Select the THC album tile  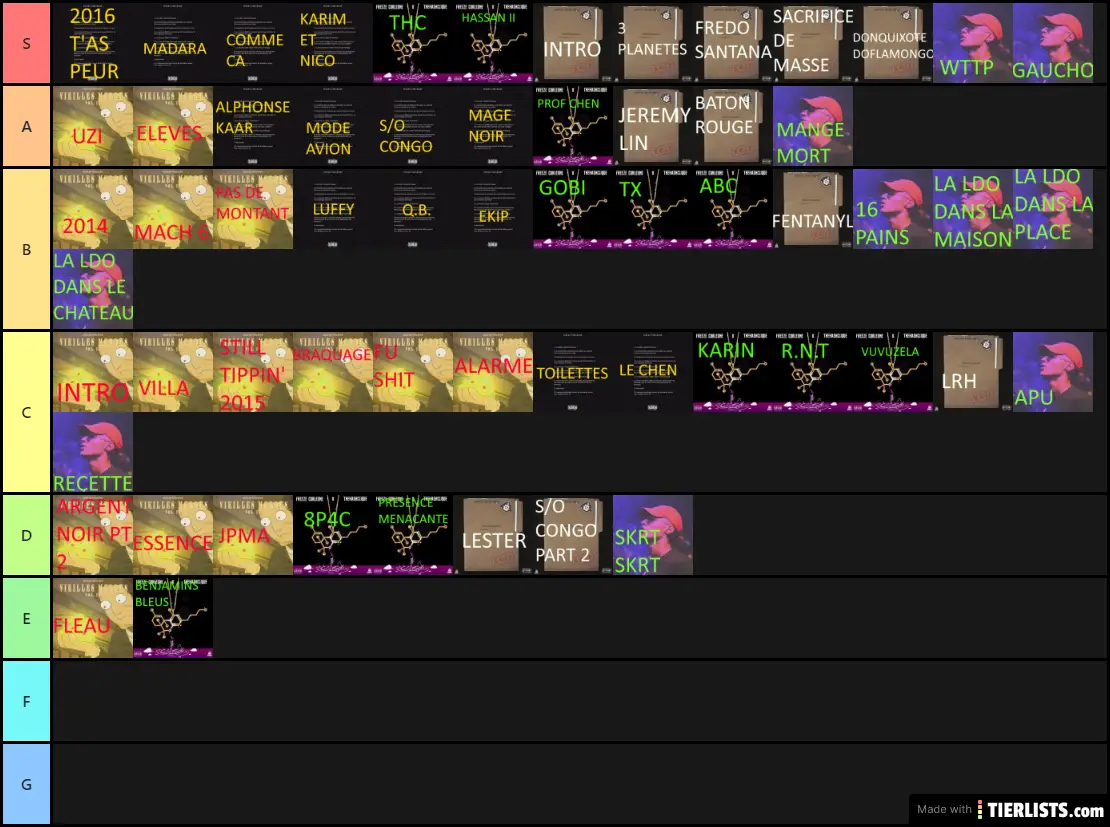[413, 43]
